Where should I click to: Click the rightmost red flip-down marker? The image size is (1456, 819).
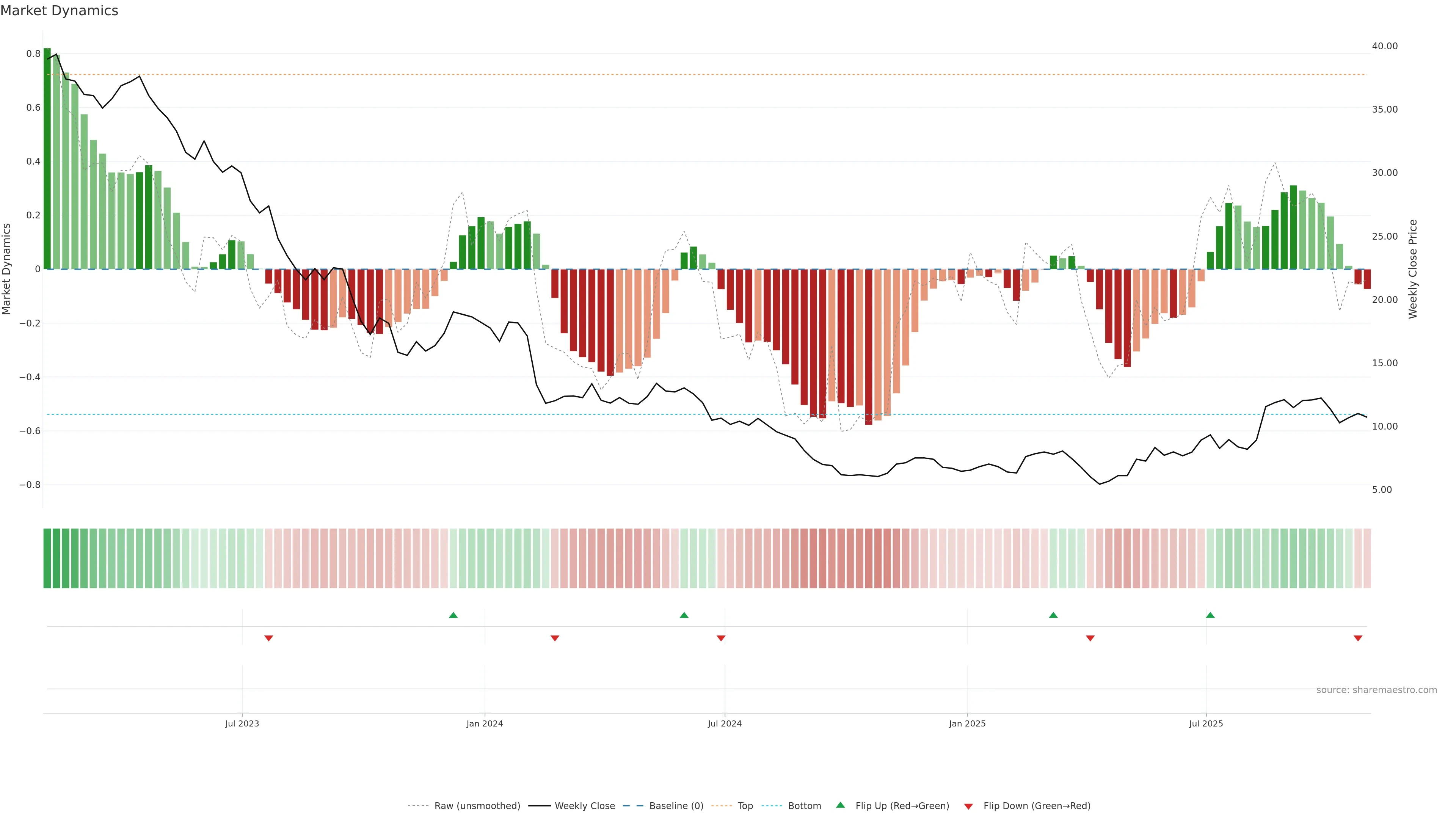click(1358, 638)
